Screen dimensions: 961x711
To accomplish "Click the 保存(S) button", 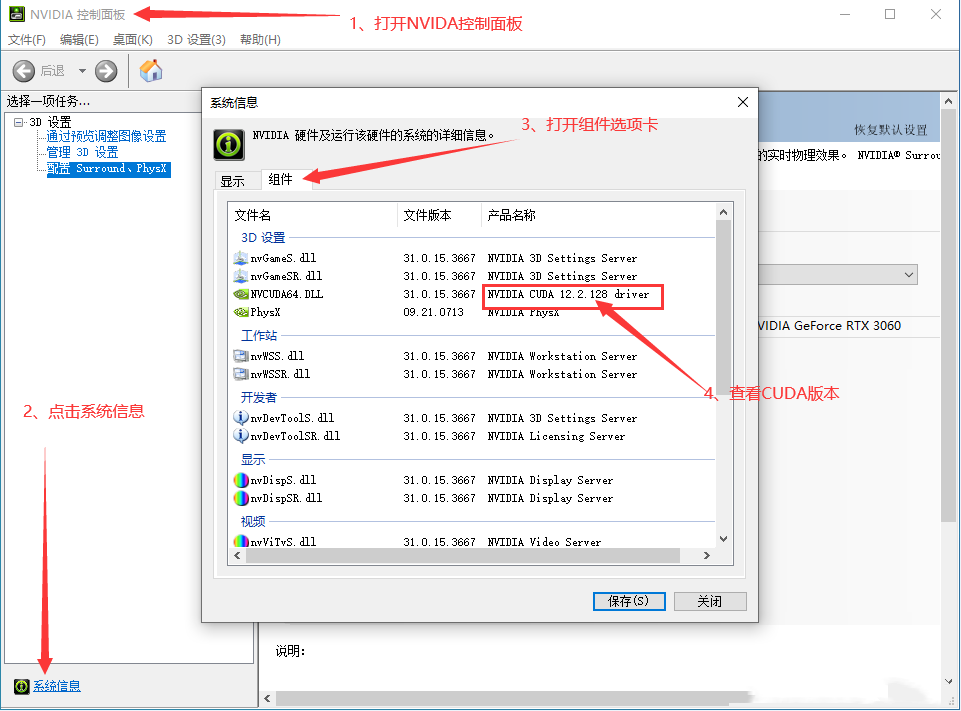I will coord(629,601).
